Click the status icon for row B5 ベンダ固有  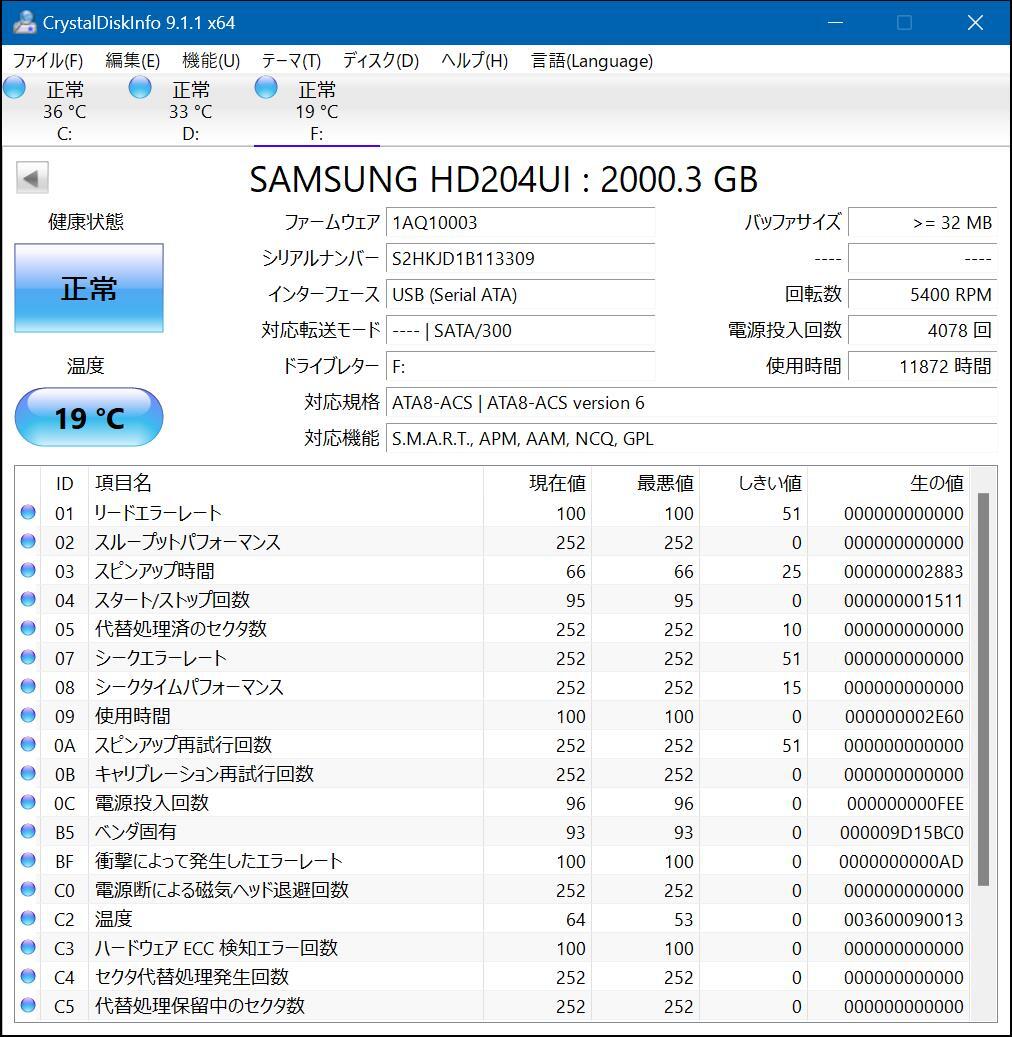28,831
